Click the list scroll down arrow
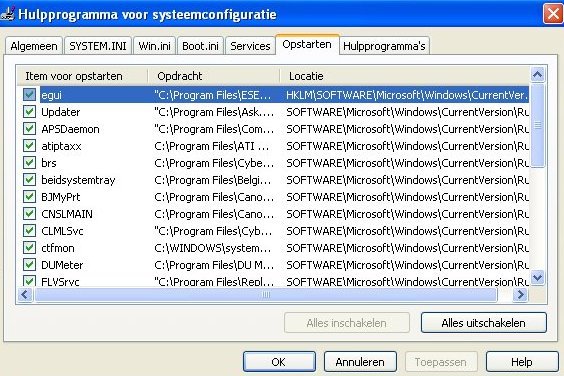 (x=537, y=277)
